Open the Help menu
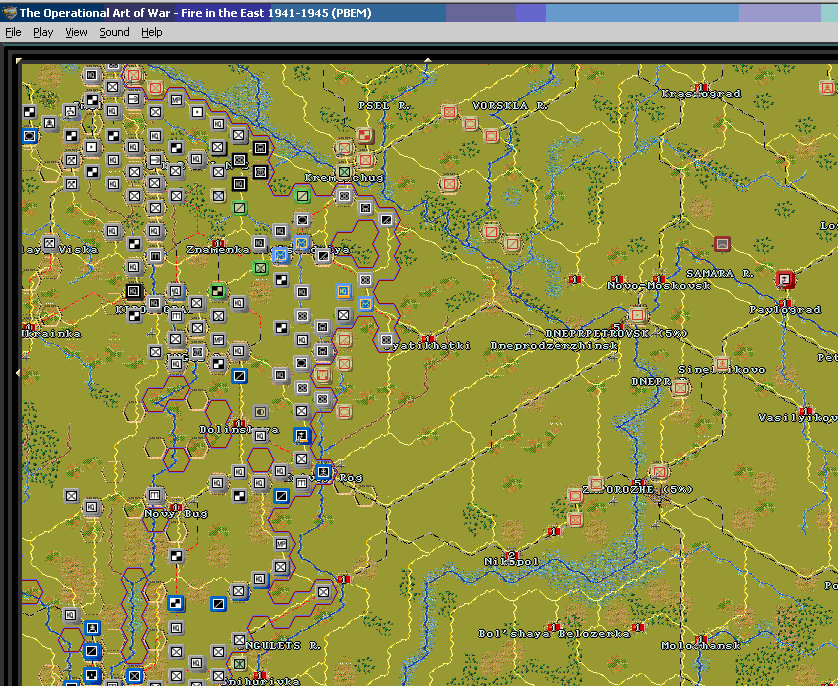840x688 pixels. click(x=152, y=32)
